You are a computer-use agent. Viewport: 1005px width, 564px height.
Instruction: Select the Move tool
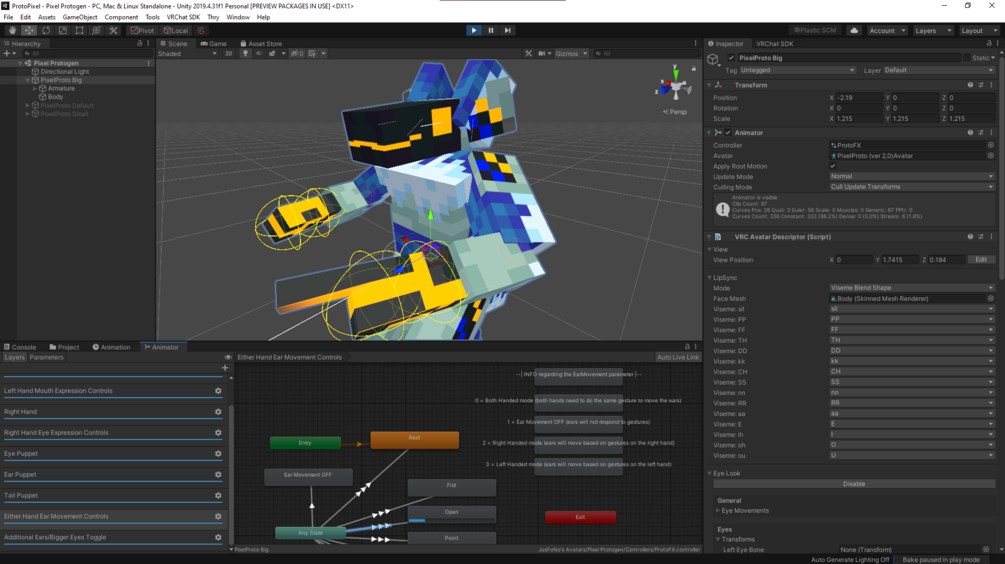coord(29,30)
